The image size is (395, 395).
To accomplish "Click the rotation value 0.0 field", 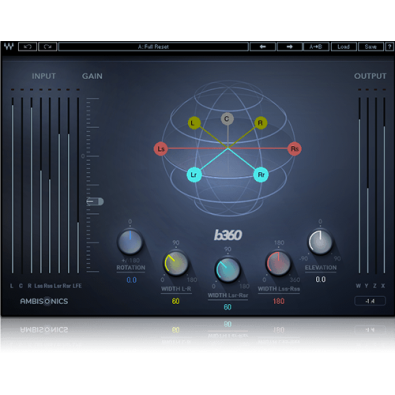I will point(131,280).
